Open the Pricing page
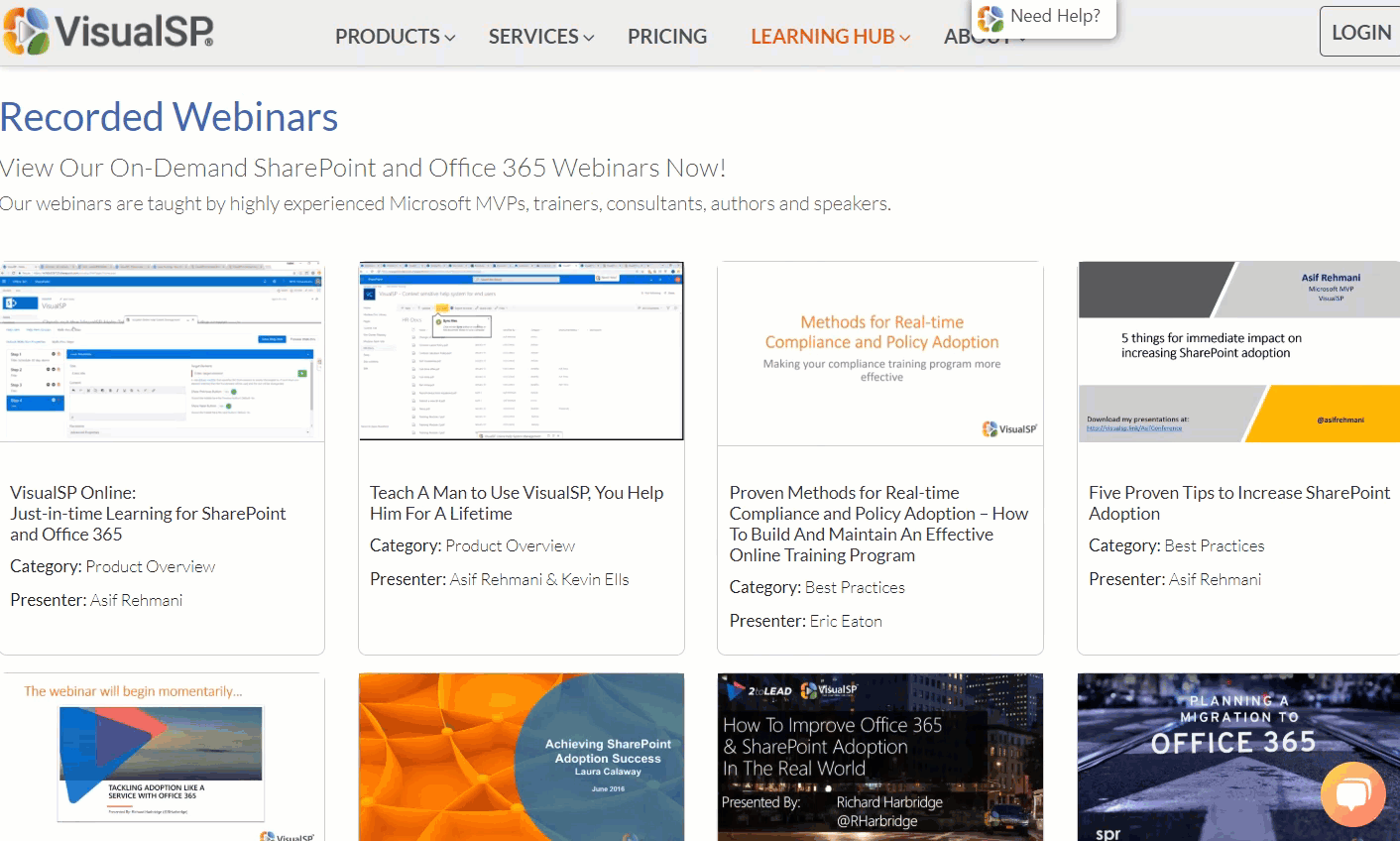 tap(667, 37)
